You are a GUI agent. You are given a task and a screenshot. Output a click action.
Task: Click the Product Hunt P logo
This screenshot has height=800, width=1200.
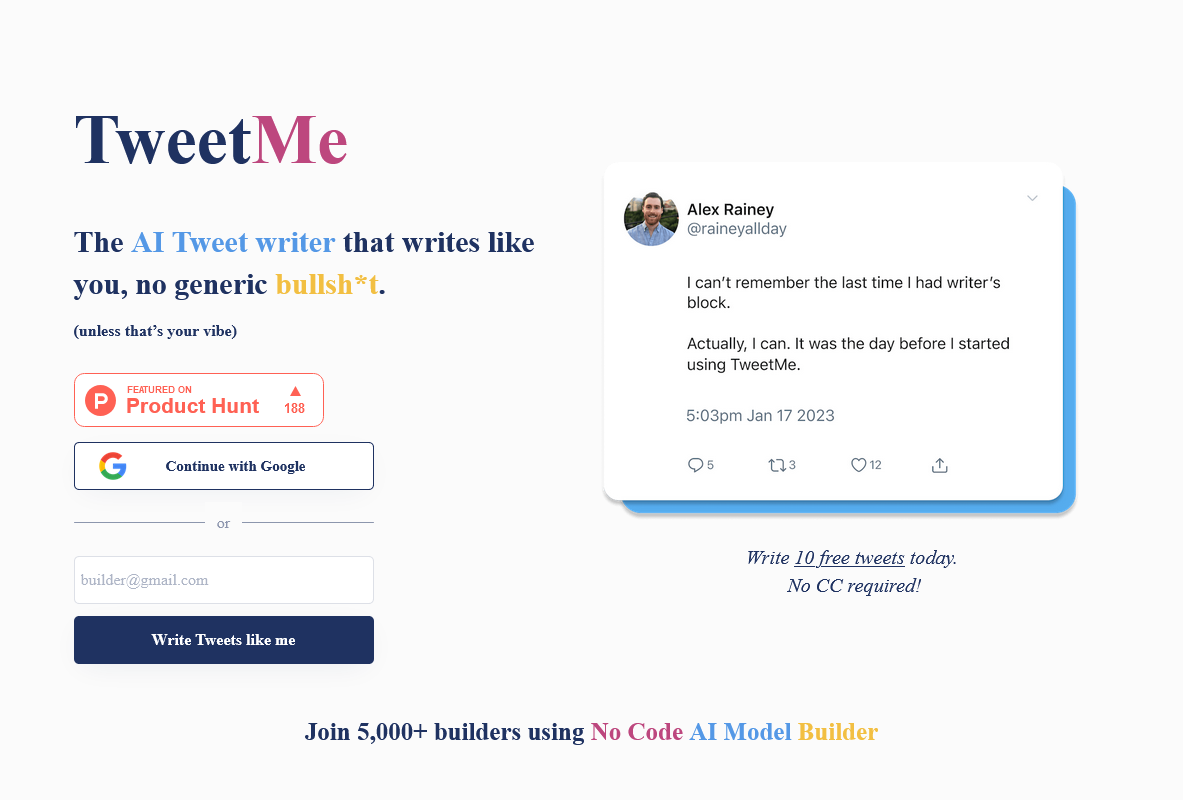(100, 400)
